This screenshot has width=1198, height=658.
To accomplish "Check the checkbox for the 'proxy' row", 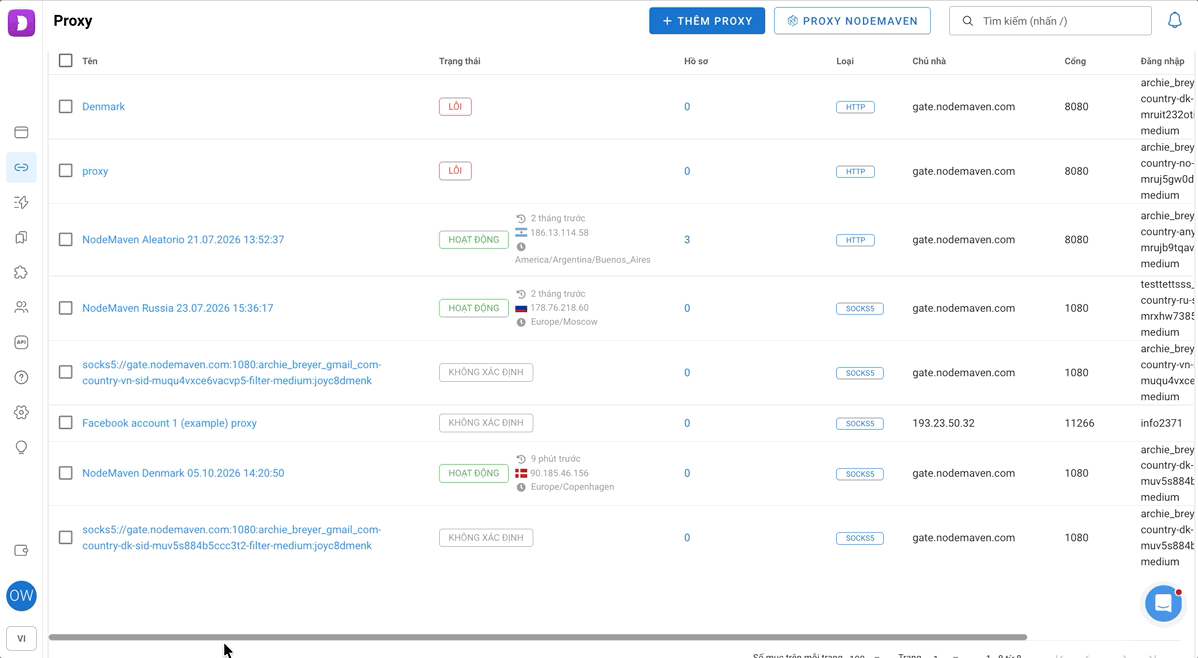I will coord(66,170).
